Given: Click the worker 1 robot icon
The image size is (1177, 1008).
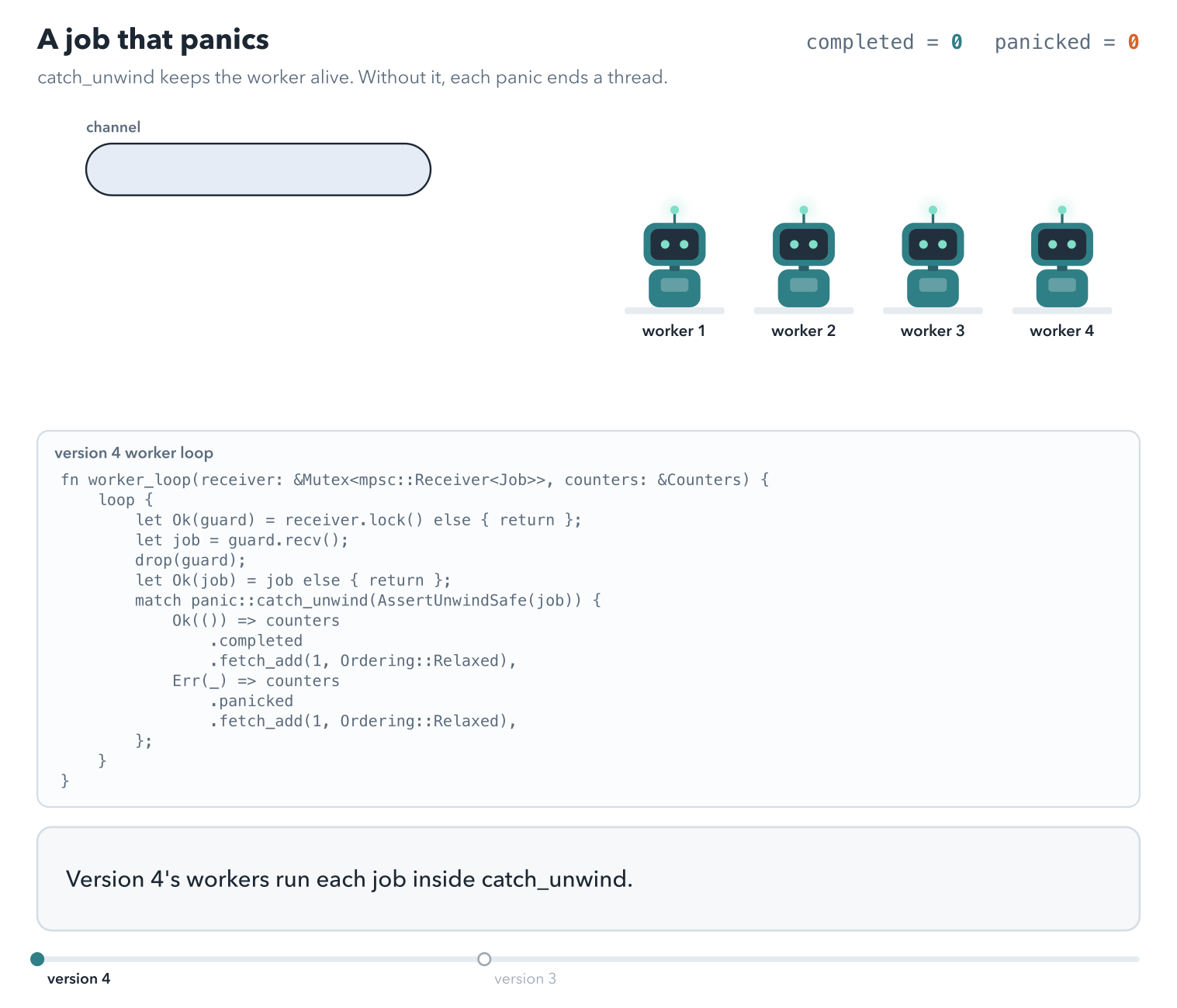Looking at the screenshot, I should pos(674,257).
